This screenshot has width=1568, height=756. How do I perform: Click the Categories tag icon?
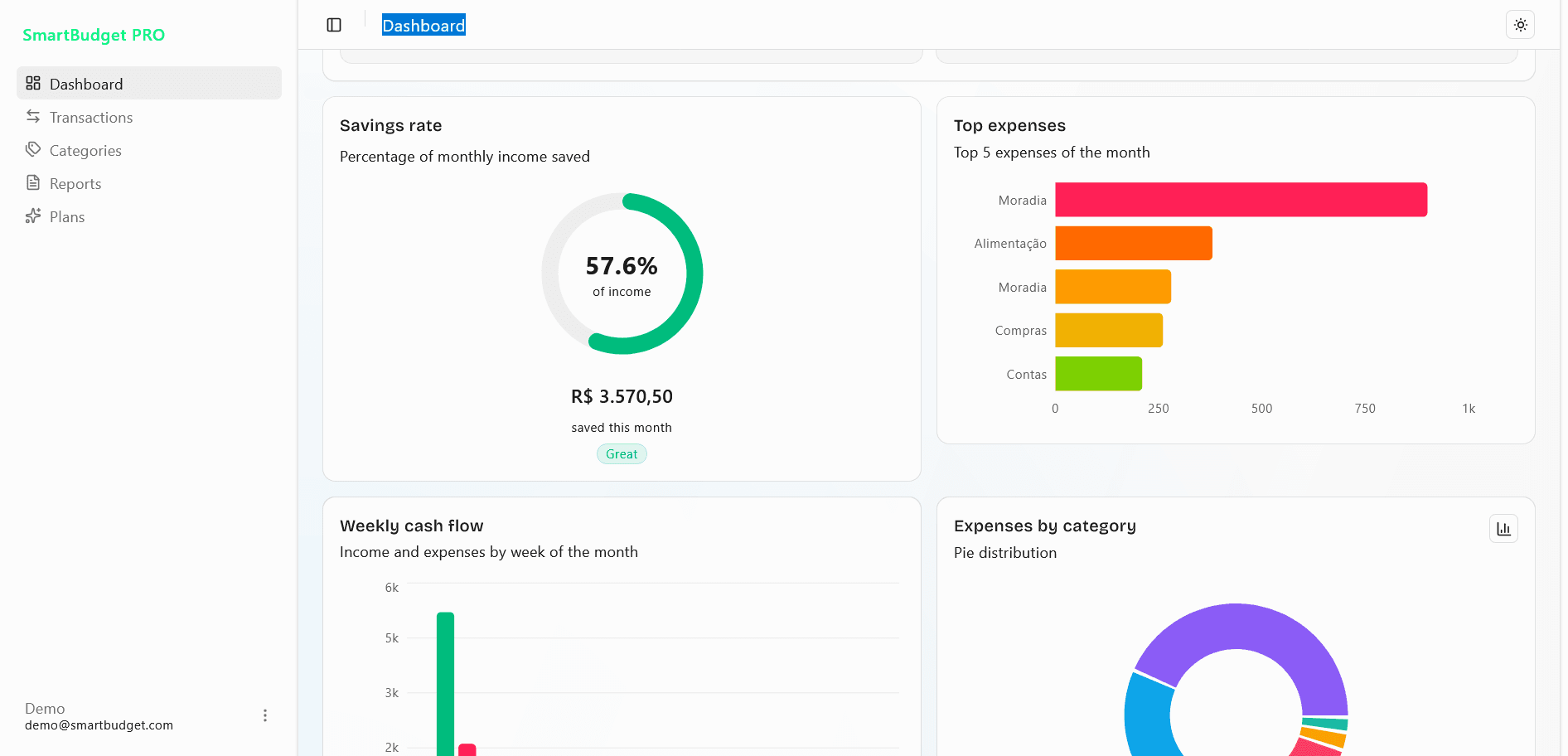point(33,149)
